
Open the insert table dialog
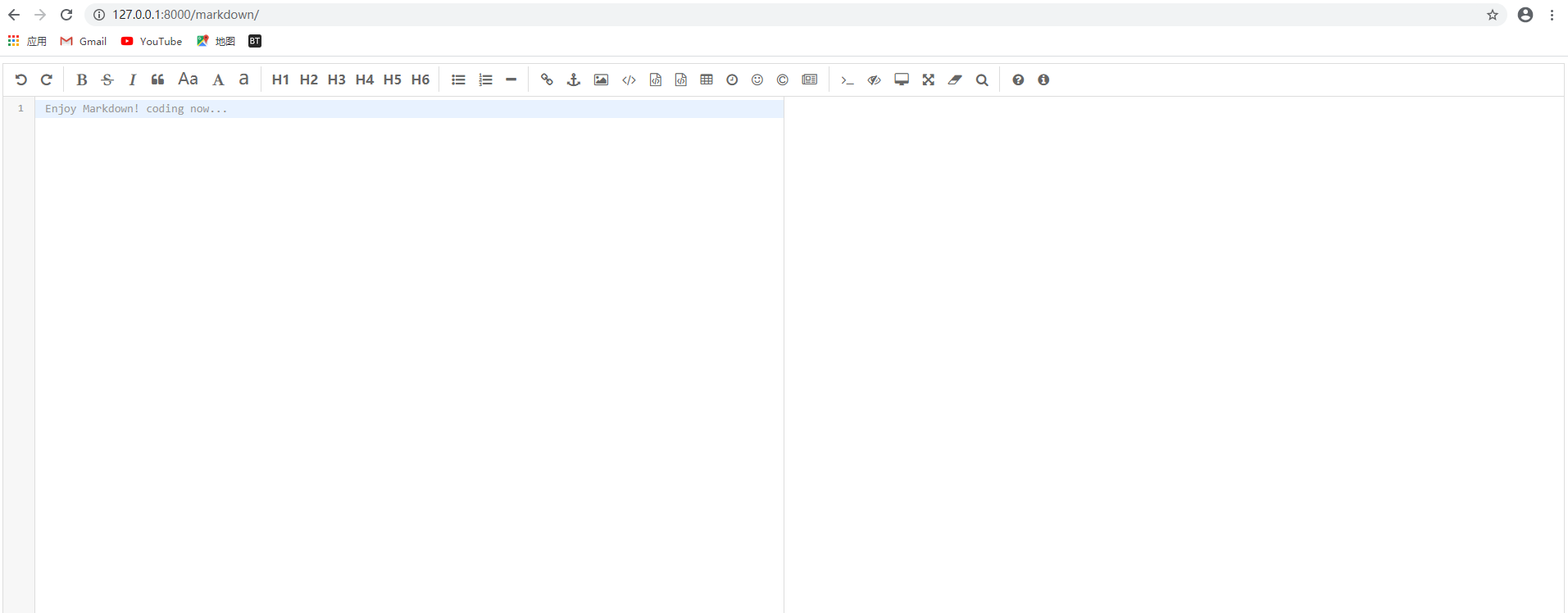[707, 79]
